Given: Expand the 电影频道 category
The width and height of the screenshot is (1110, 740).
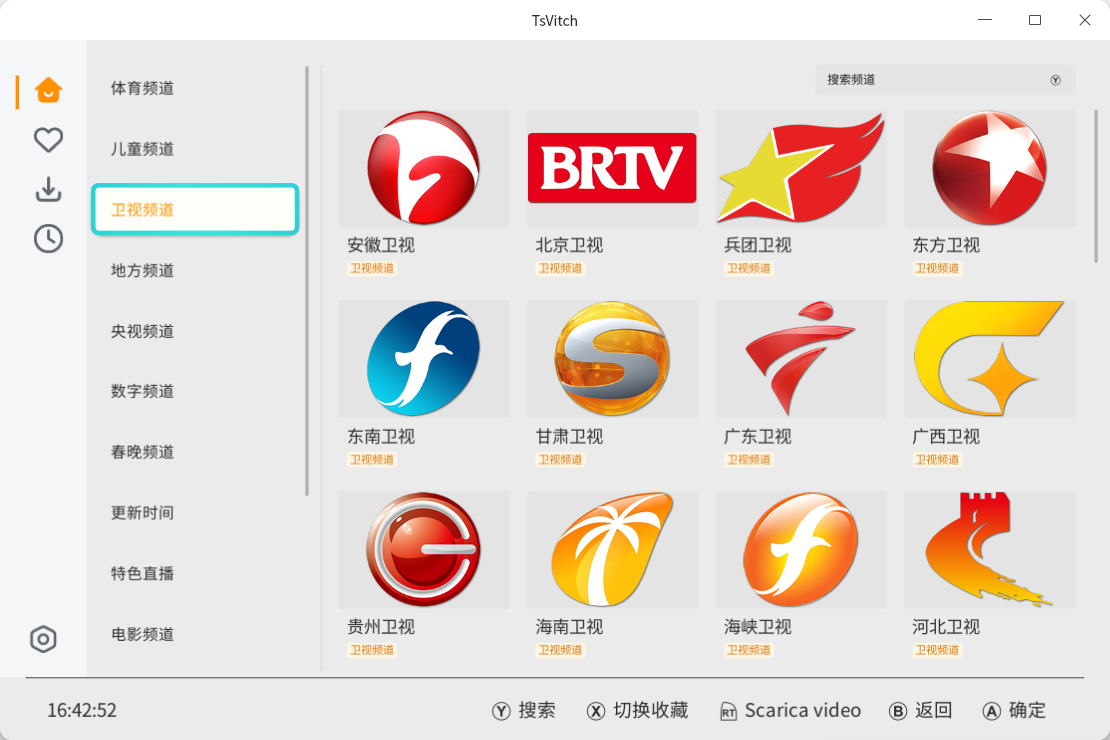Looking at the screenshot, I should click(x=141, y=634).
